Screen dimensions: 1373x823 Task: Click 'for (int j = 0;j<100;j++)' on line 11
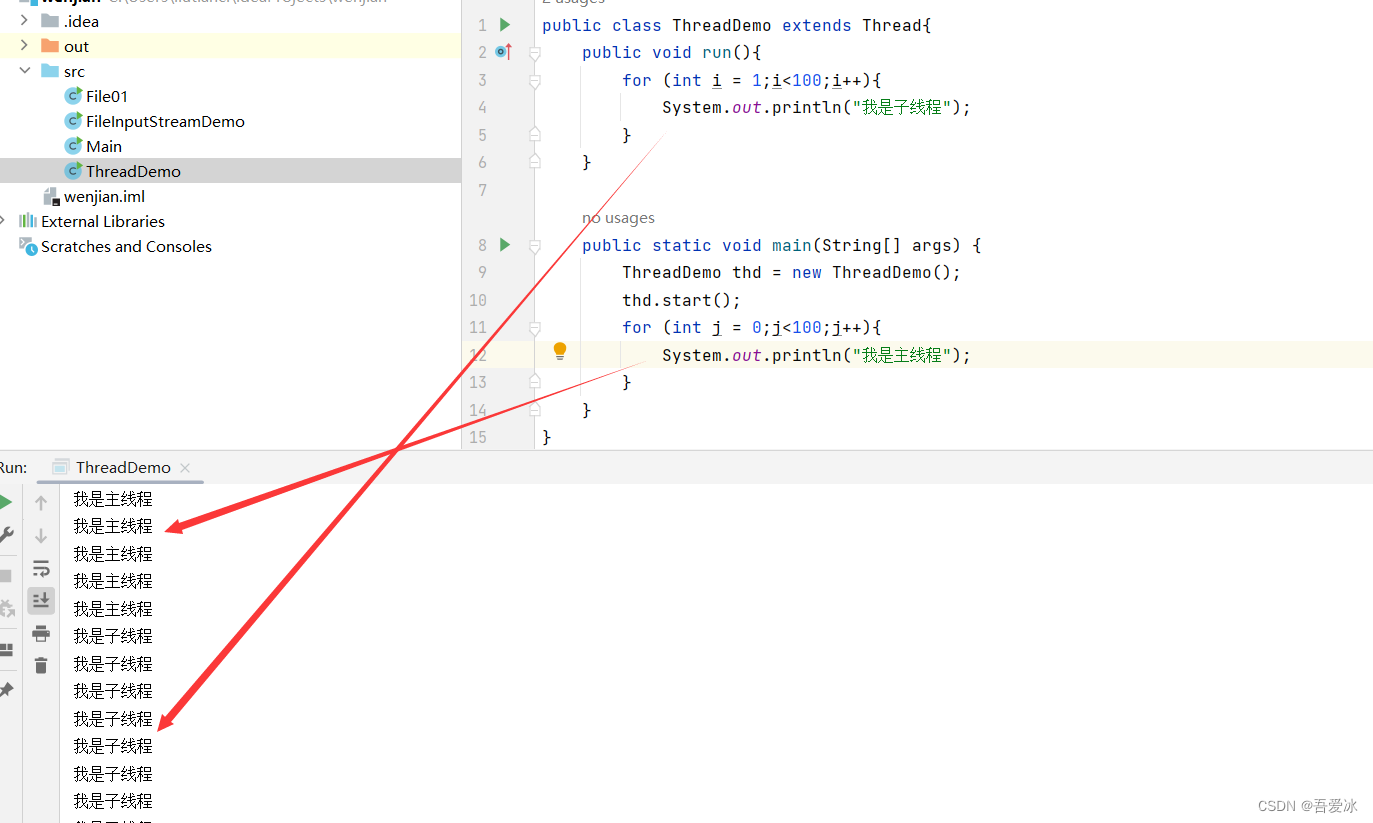[x=746, y=327]
